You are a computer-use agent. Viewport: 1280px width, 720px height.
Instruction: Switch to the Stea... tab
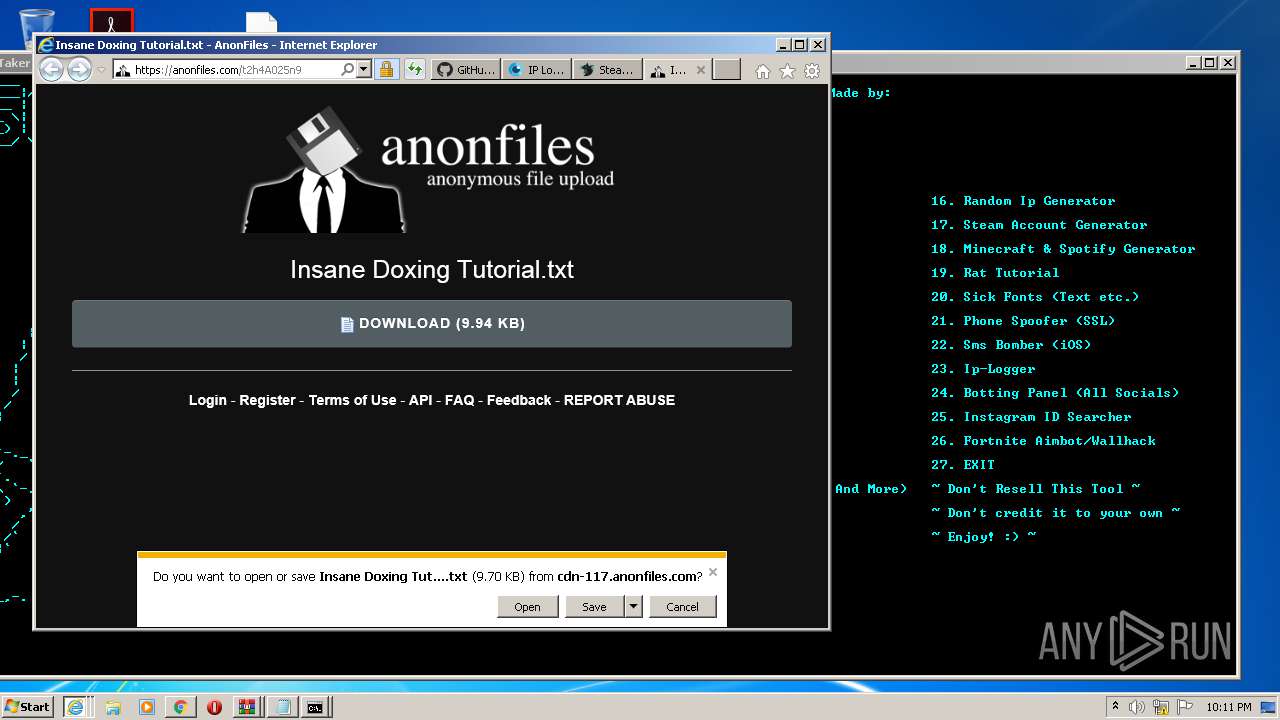[x=607, y=70]
